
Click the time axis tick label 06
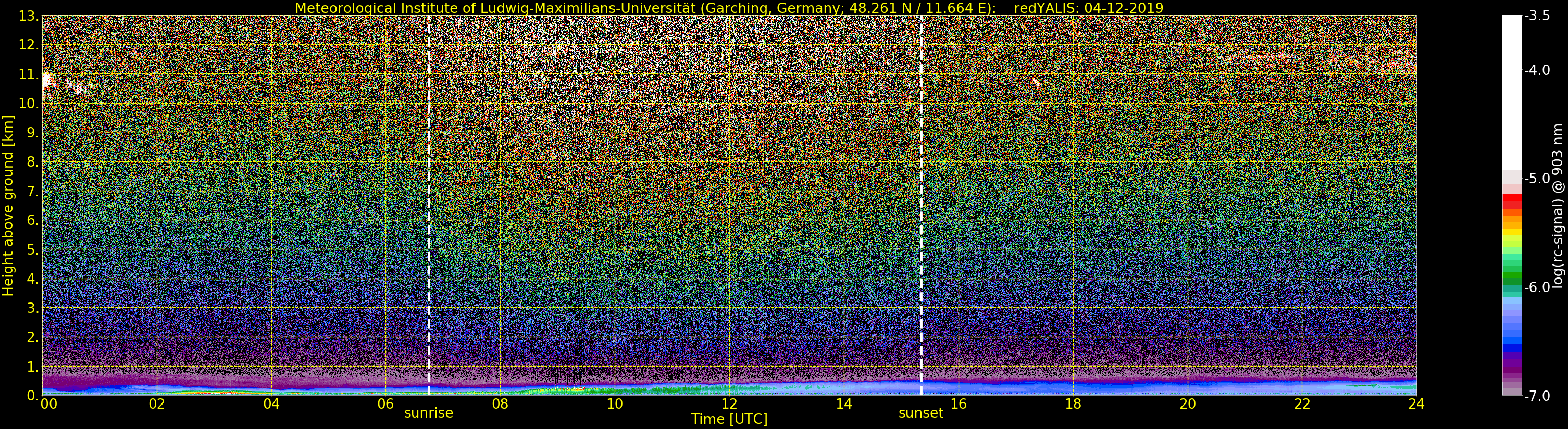pos(385,404)
